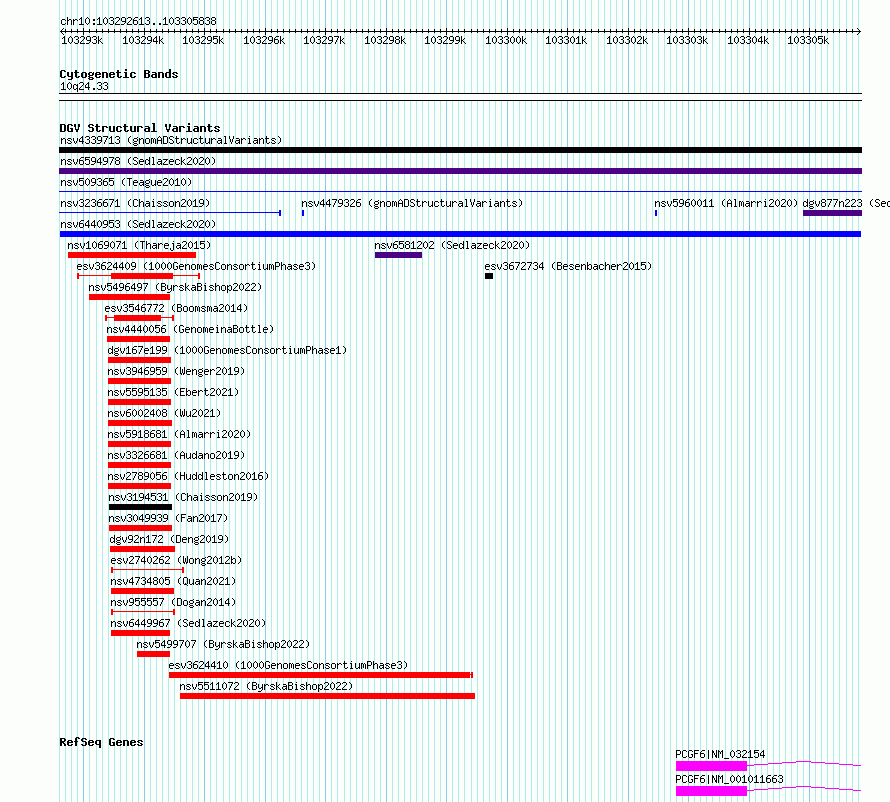890x802 pixels.
Task: Click the magenta exon of PCGF6|NM_032154
Action: point(711,766)
